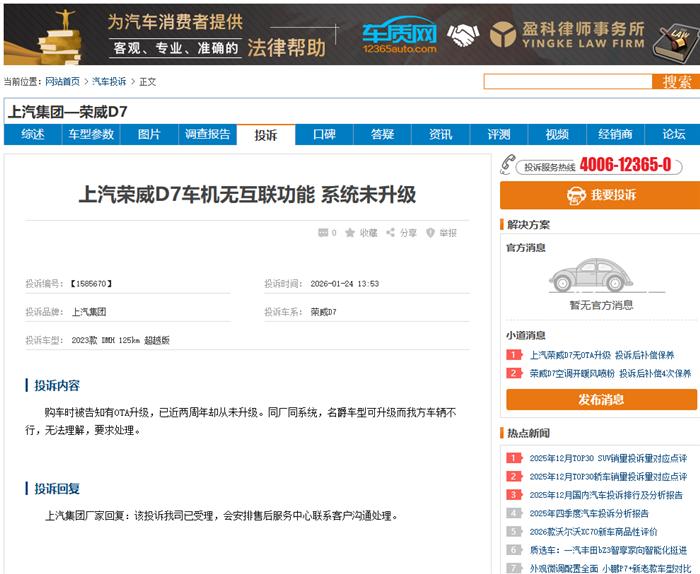
Task: Switch to the 综述 tab
Action: (x=33, y=135)
